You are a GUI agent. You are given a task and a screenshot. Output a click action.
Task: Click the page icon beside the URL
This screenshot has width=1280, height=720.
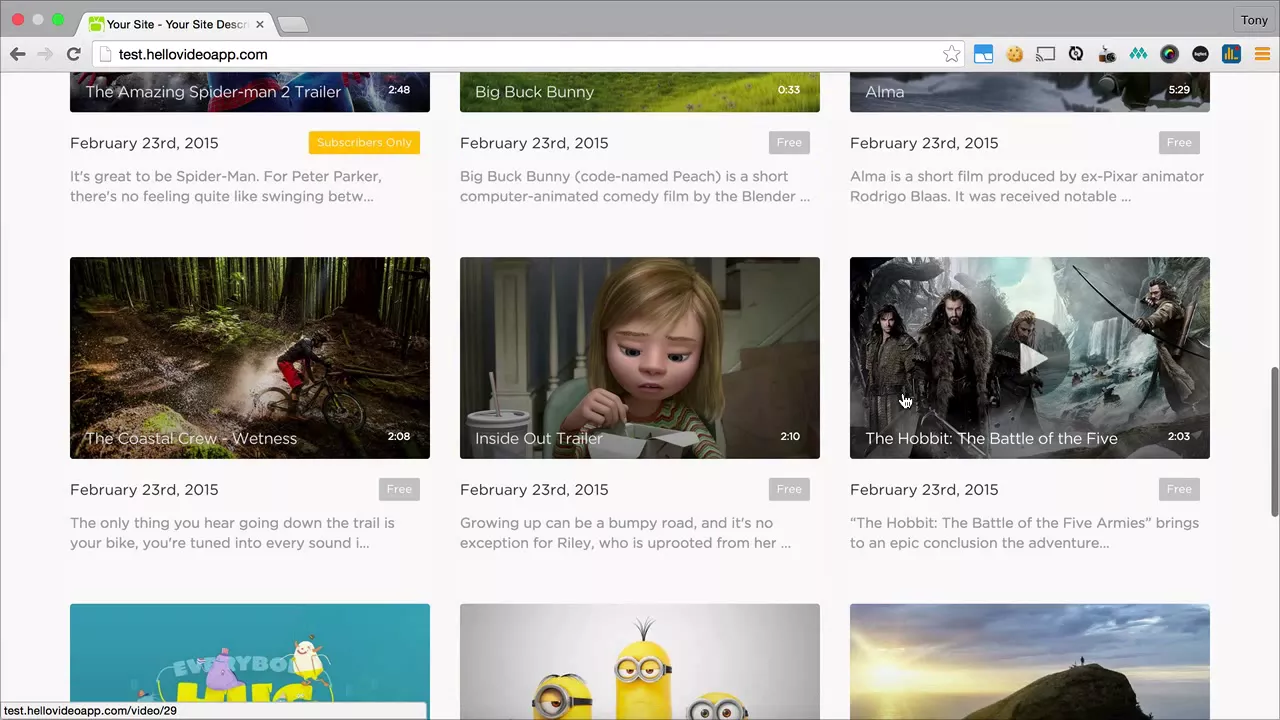105,54
